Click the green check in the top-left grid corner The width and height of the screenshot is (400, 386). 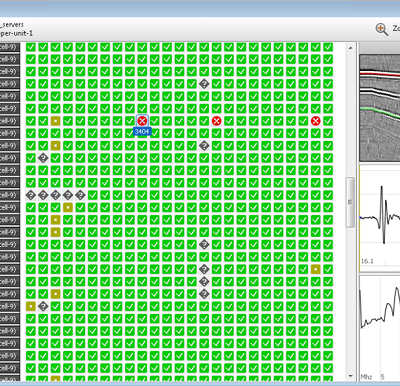coord(31,47)
